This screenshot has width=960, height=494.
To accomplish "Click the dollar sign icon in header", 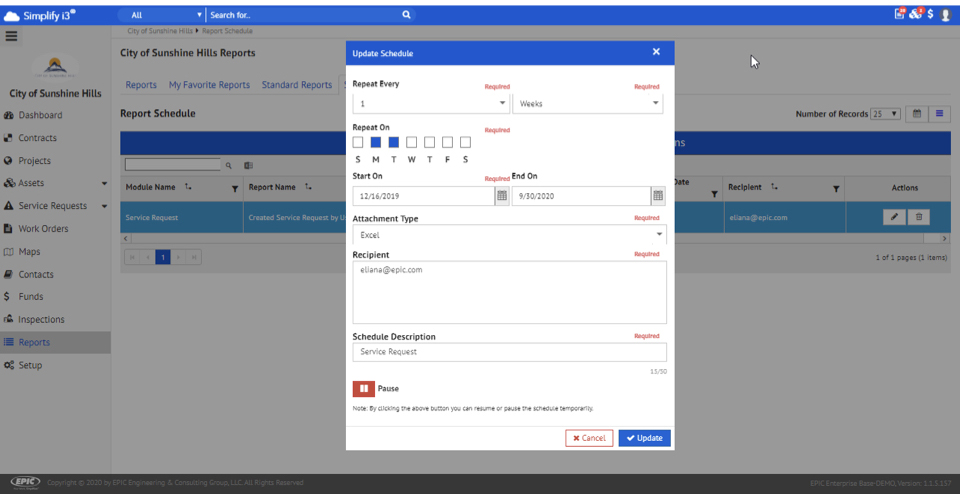I will [x=930, y=15].
